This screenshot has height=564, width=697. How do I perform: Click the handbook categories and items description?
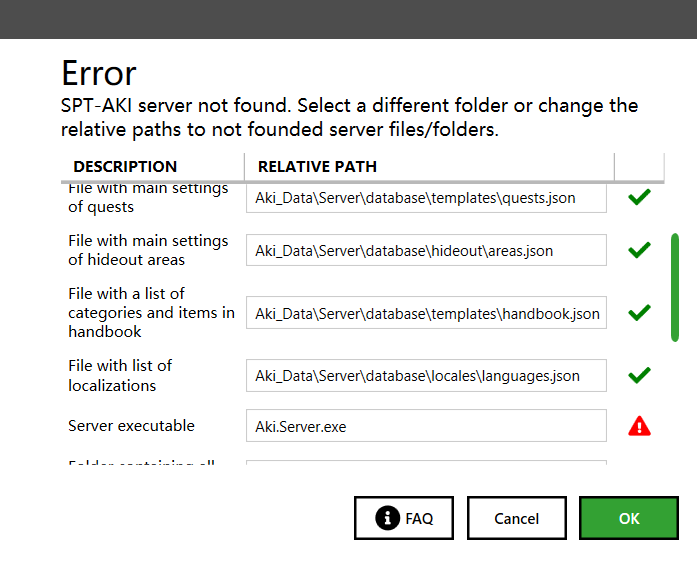(x=151, y=312)
